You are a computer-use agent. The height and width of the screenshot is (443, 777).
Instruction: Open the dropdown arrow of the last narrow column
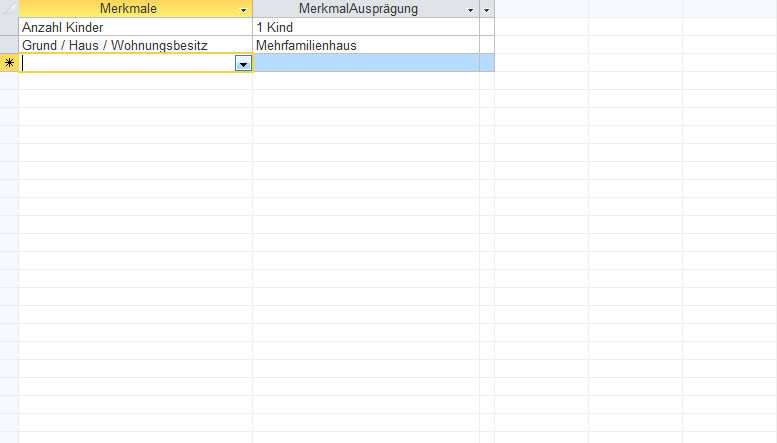point(487,10)
